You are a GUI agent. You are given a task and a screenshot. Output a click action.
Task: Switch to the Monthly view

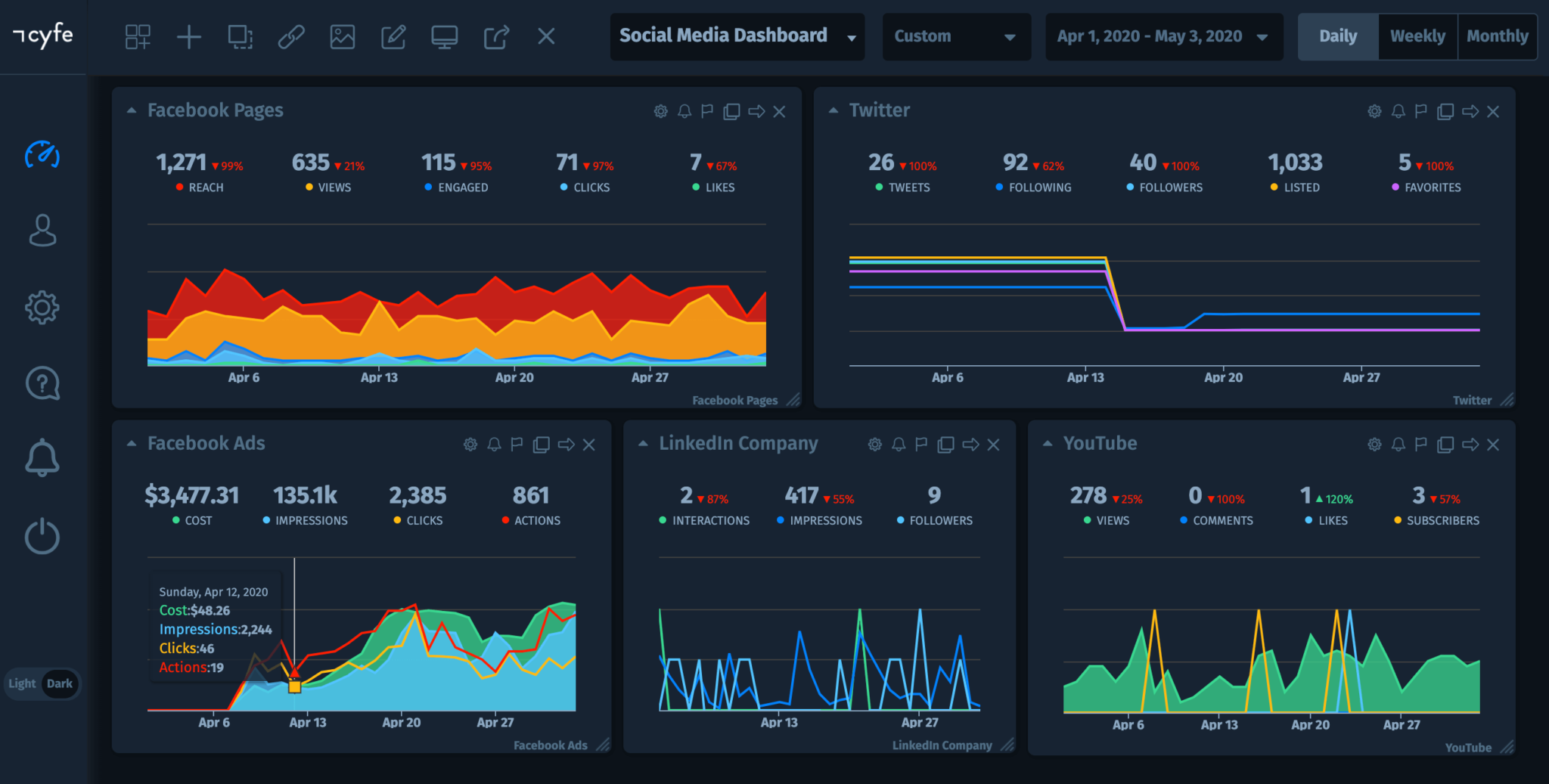1497,36
